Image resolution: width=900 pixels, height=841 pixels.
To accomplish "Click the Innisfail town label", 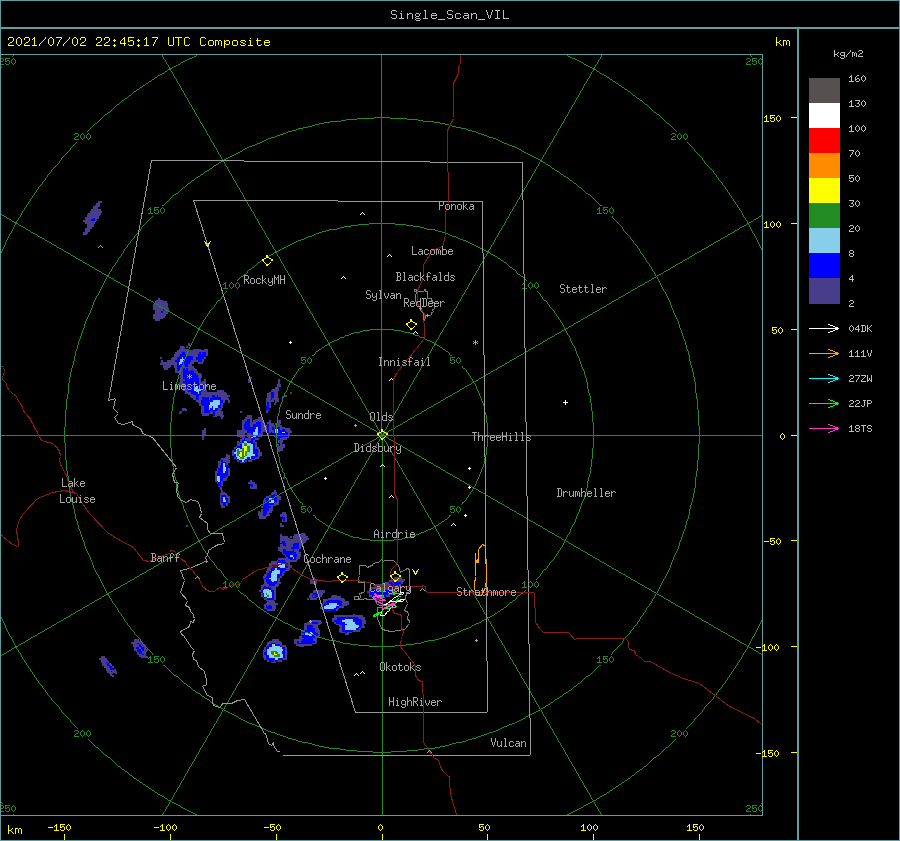I will point(404,362).
